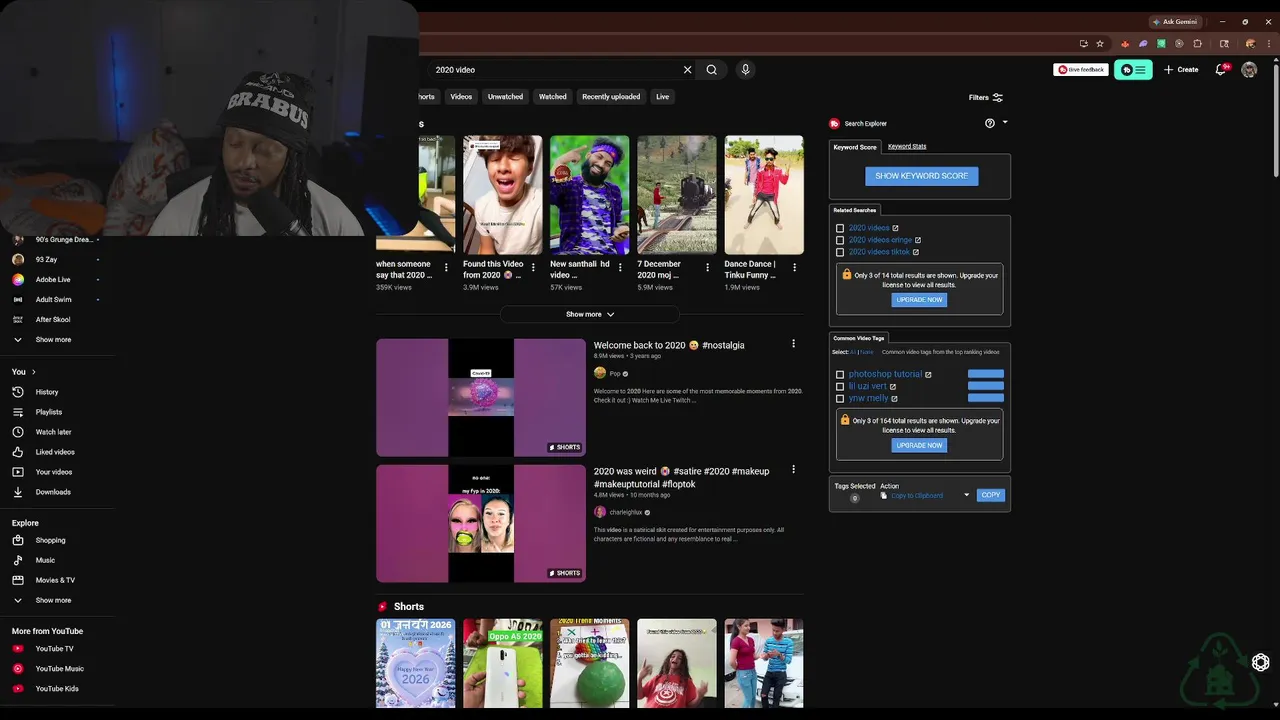Select the Watched filter chip
Screen dimensions: 1280x720
[x=553, y=97]
